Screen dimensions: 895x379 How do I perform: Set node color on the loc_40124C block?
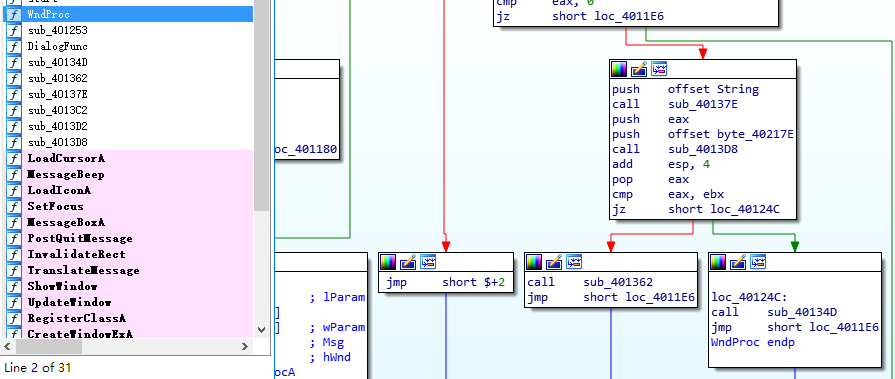[x=718, y=262]
